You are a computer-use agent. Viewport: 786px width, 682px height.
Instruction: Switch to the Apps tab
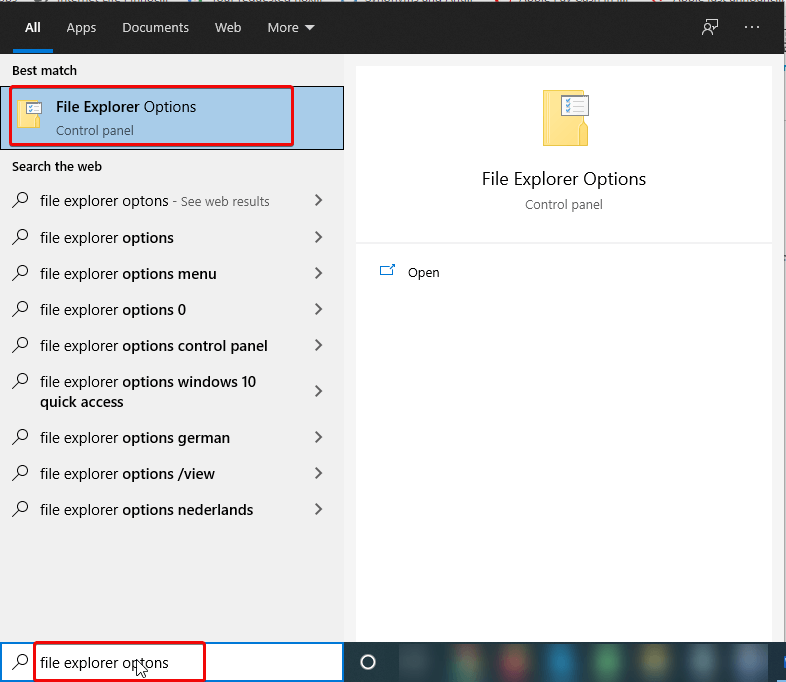[x=81, y=28]
